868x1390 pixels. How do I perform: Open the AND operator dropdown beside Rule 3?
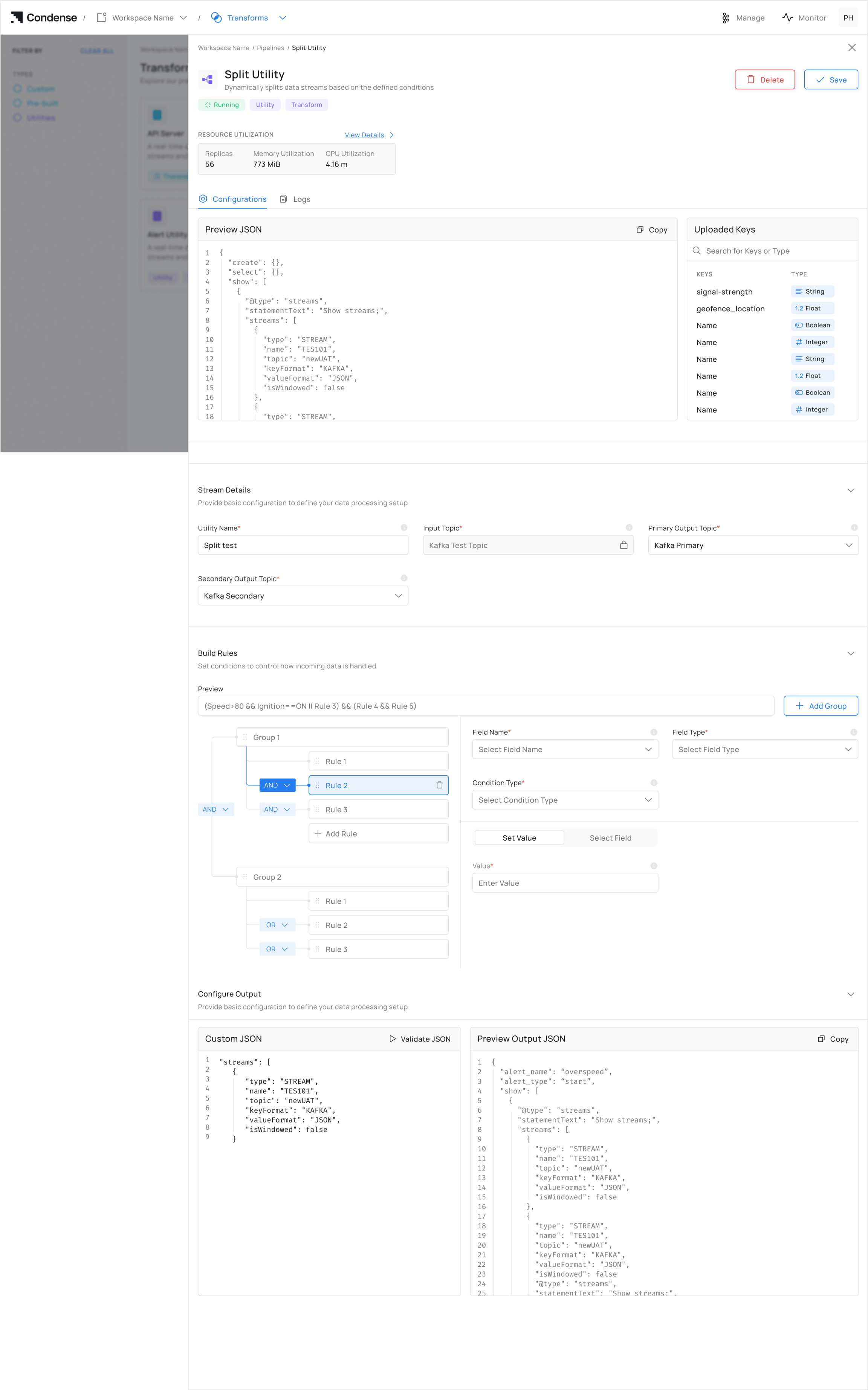(x=277, y=809)
